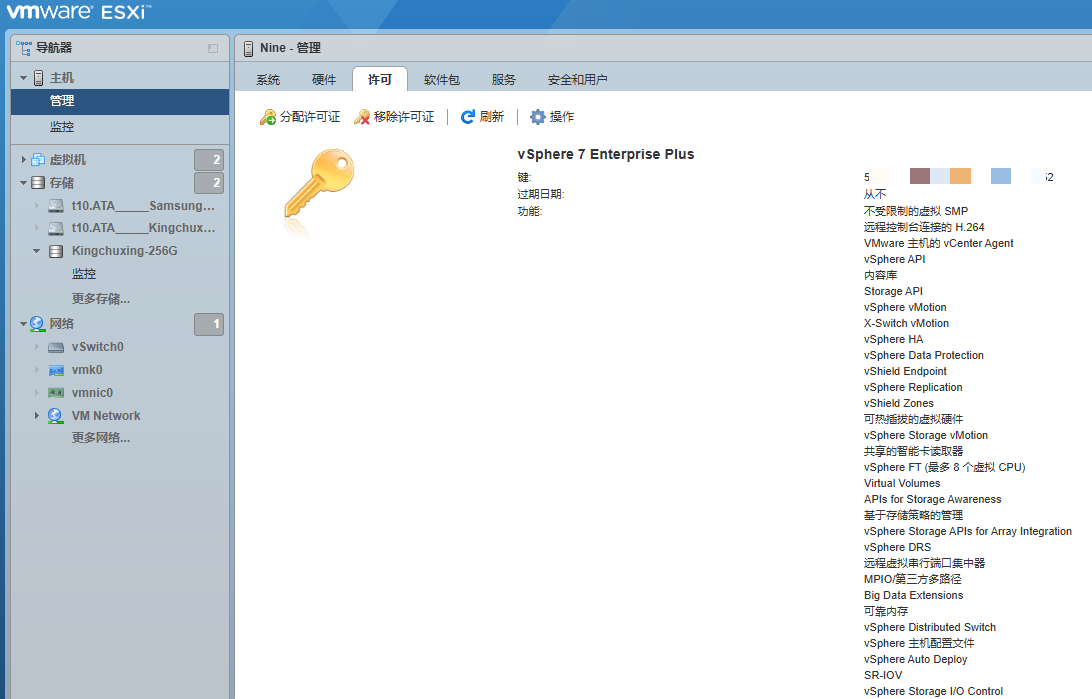Click the 'SR-IOV' feature text
The height and width of the screenshot is (699, 1092).
tap(883, 675)
